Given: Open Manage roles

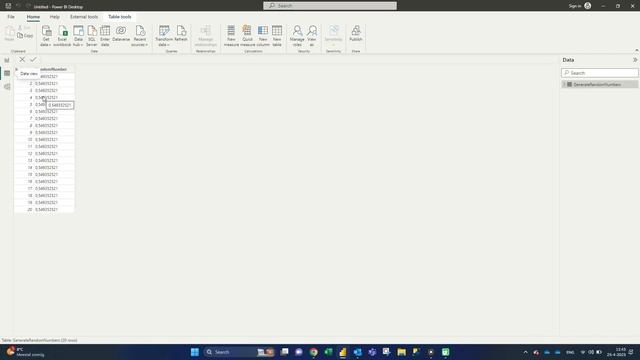Looking at the screenshot, I should (297, 36).
